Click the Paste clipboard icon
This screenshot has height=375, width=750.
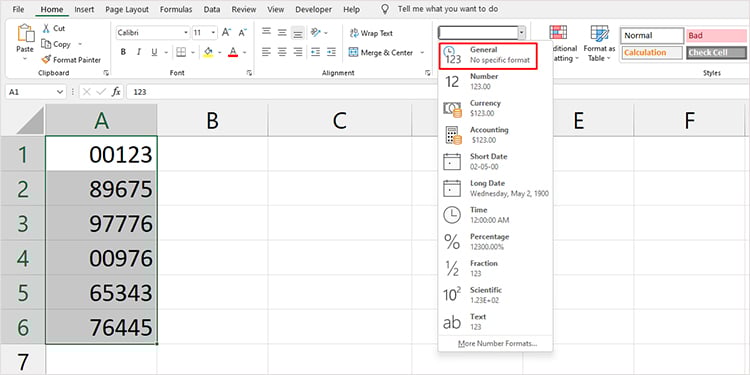[x=25, y=33]
